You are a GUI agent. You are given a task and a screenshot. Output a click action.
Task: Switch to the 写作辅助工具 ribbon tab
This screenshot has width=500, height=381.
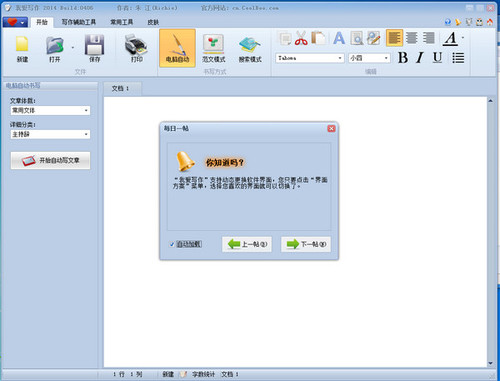click(79, 22)
